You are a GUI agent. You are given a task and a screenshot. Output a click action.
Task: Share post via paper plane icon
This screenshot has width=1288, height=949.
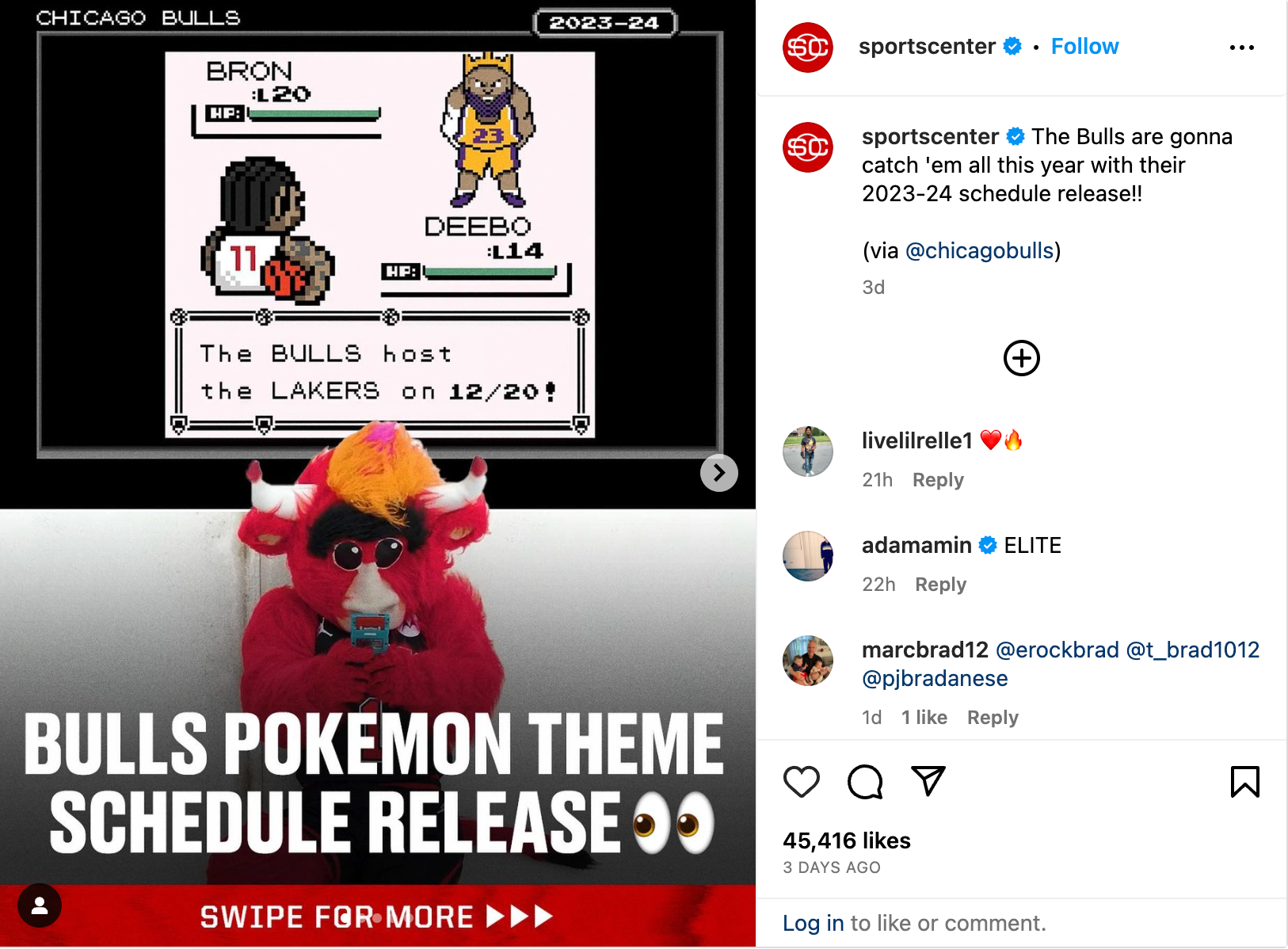point(928,781)
